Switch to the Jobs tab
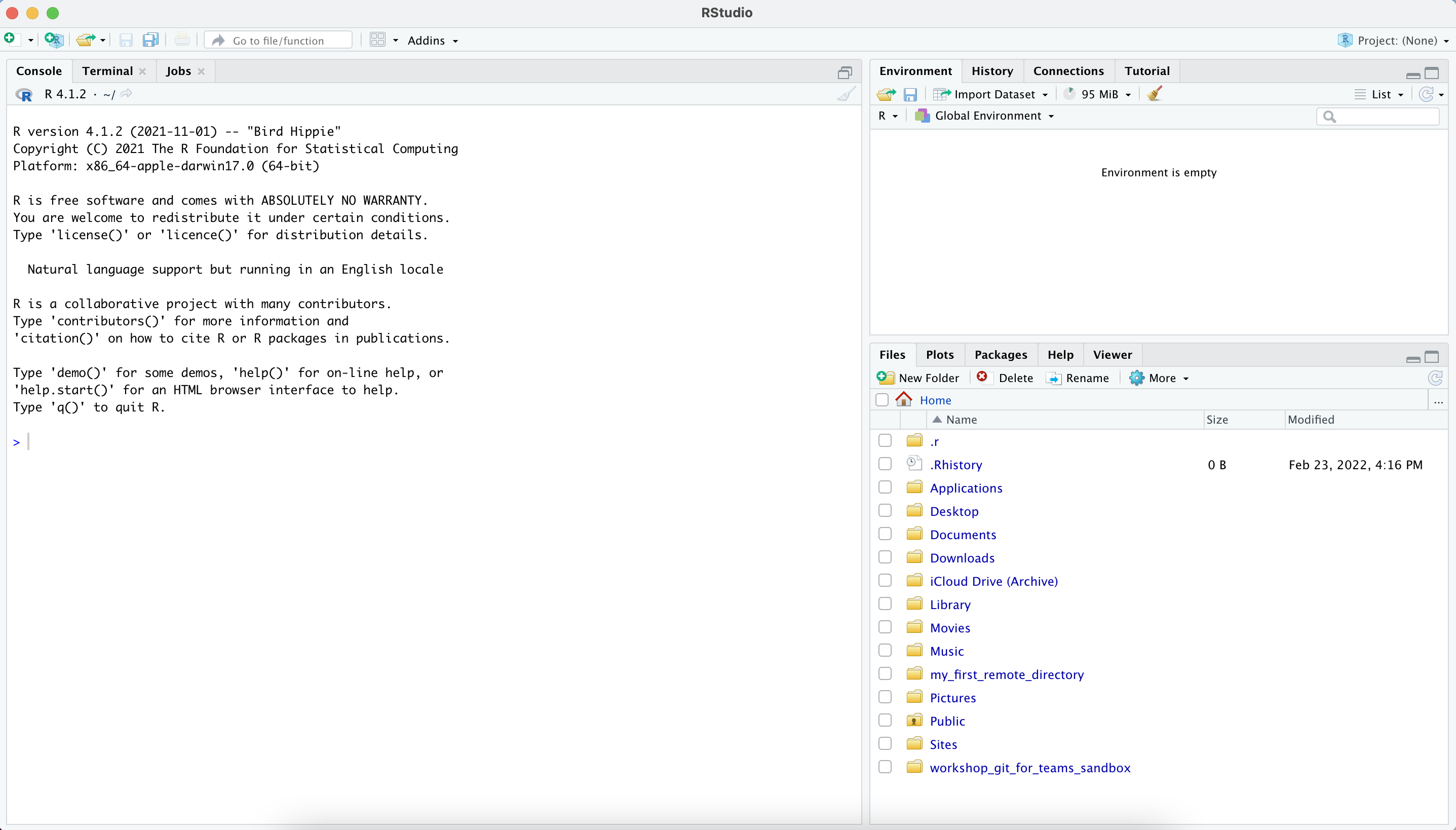1456x830 pixels. click(178, 71)
